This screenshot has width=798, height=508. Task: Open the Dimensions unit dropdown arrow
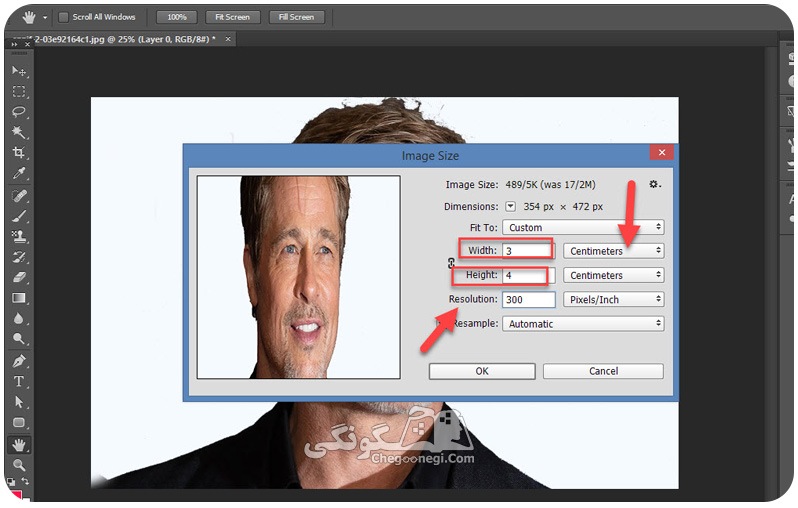(510, 207)
